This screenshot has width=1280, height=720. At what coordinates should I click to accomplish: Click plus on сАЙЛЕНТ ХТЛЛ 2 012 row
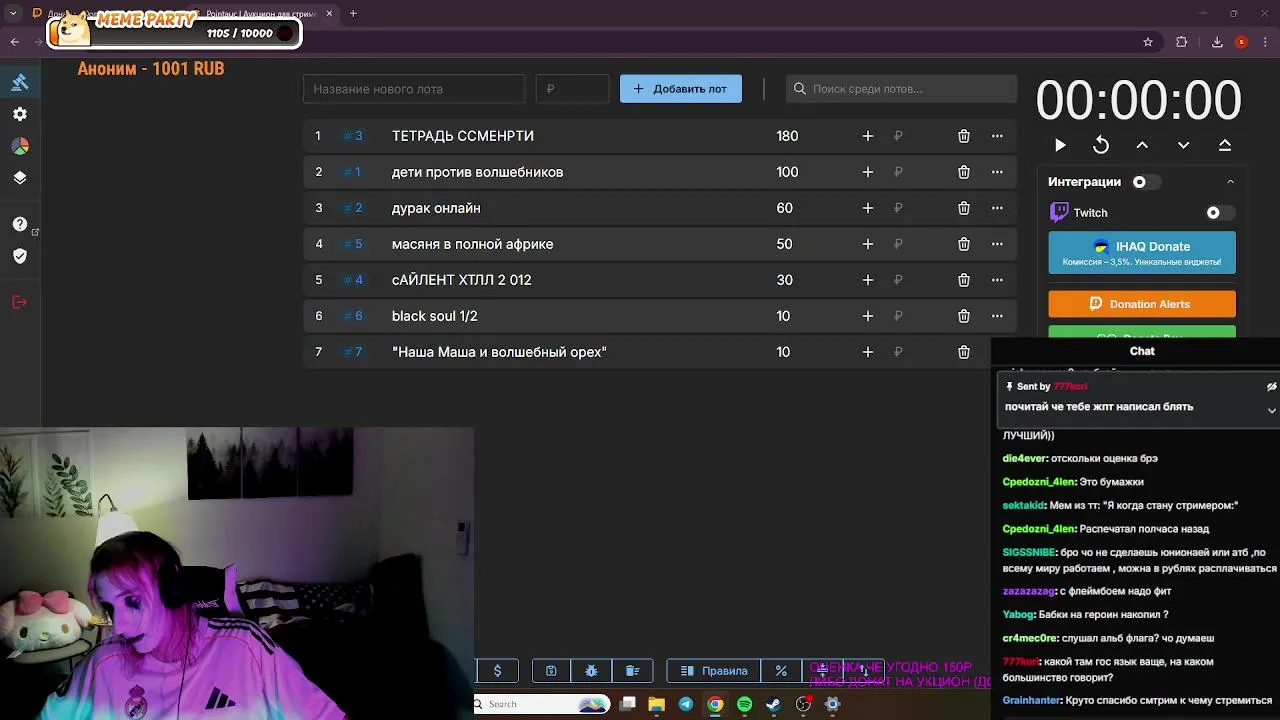pyautogui.click(x=868, y=280)
